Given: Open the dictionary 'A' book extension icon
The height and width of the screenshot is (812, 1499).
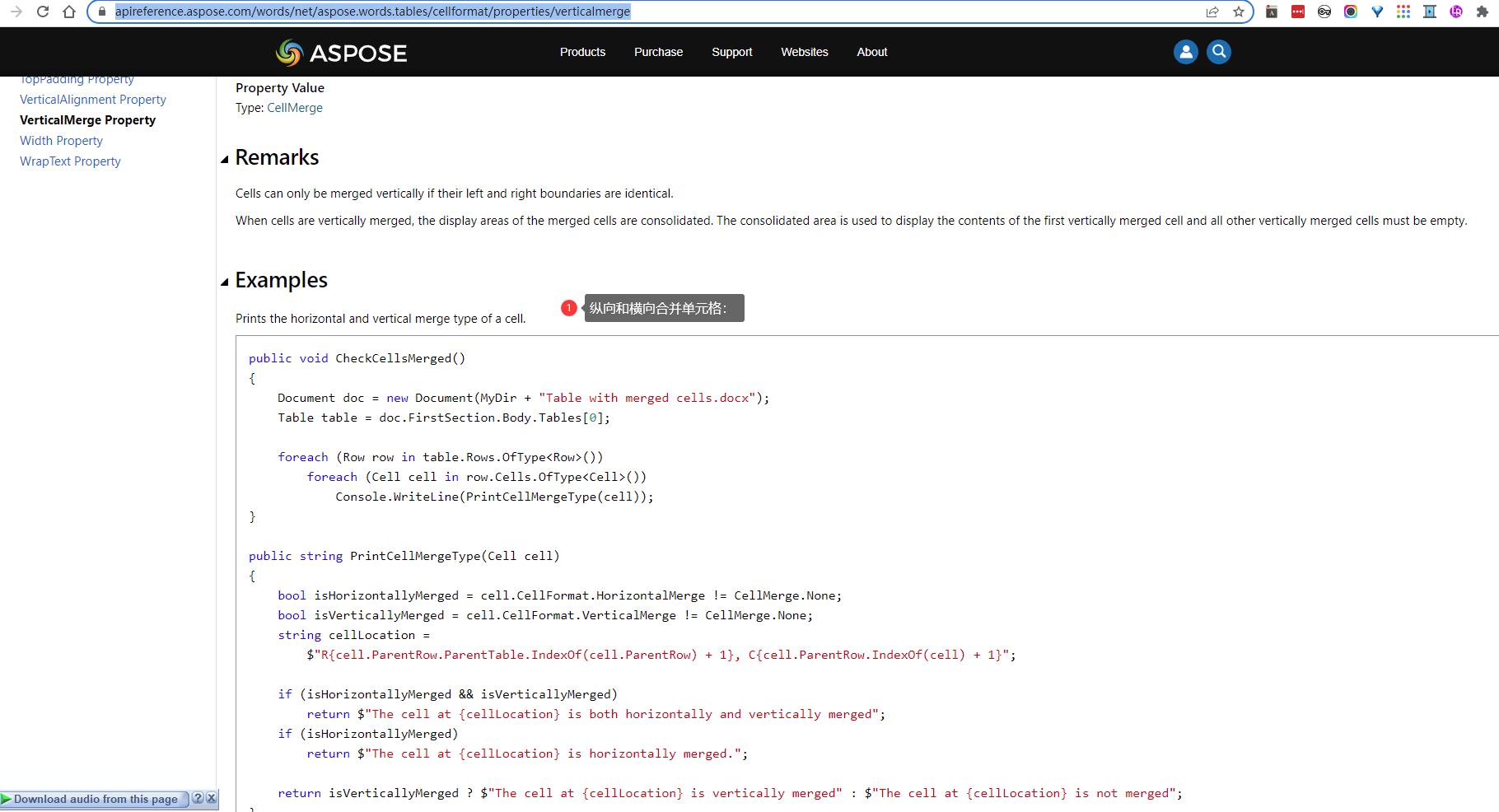Looking at the screenshot, I should pyautogui.click(x=1272, y=12).
